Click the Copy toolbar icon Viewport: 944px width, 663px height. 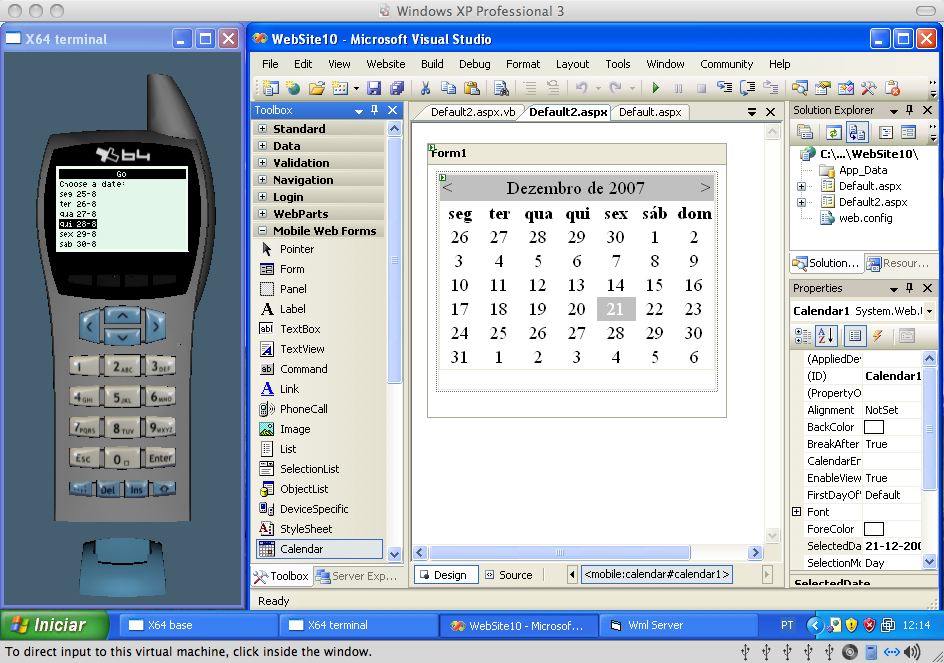449,89
